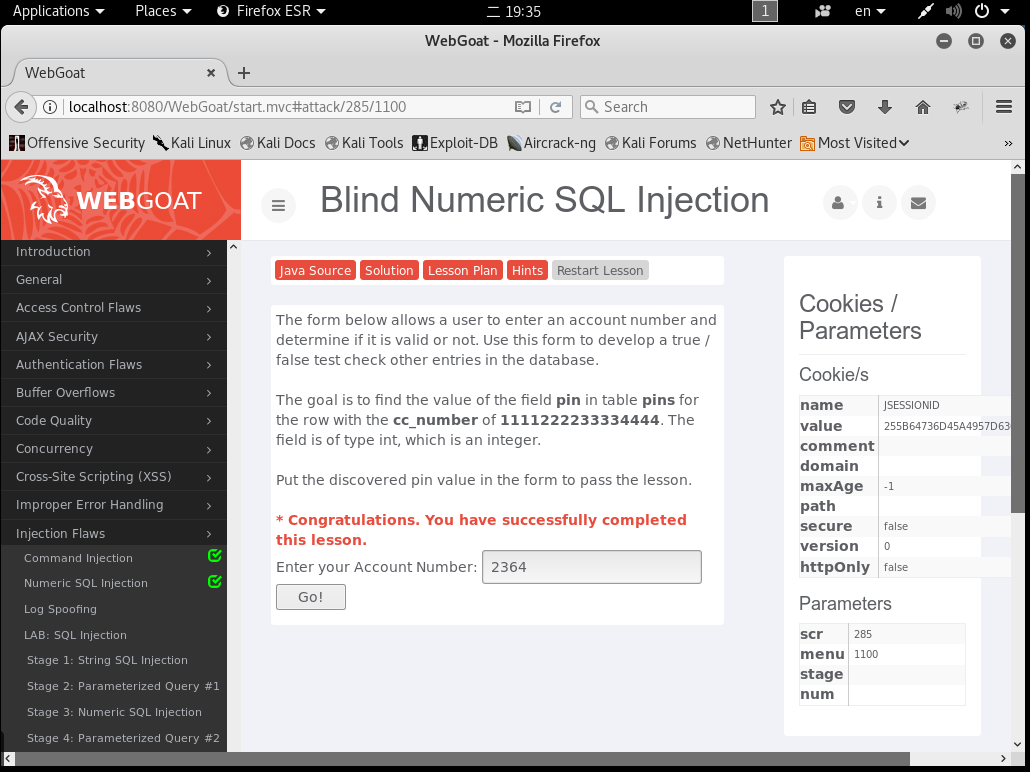The height and width of the screenshot is (772, 1030).
Task: Open the Places menu
Action: click(x=163, y=11)
